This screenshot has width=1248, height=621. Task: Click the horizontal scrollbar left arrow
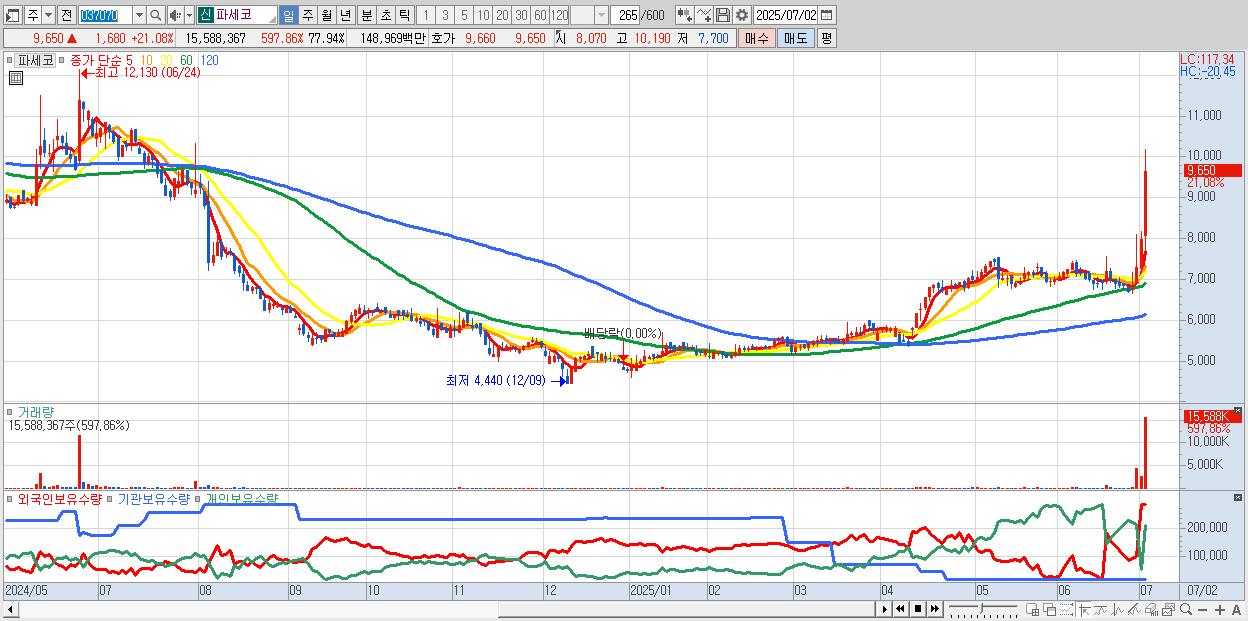10,609
